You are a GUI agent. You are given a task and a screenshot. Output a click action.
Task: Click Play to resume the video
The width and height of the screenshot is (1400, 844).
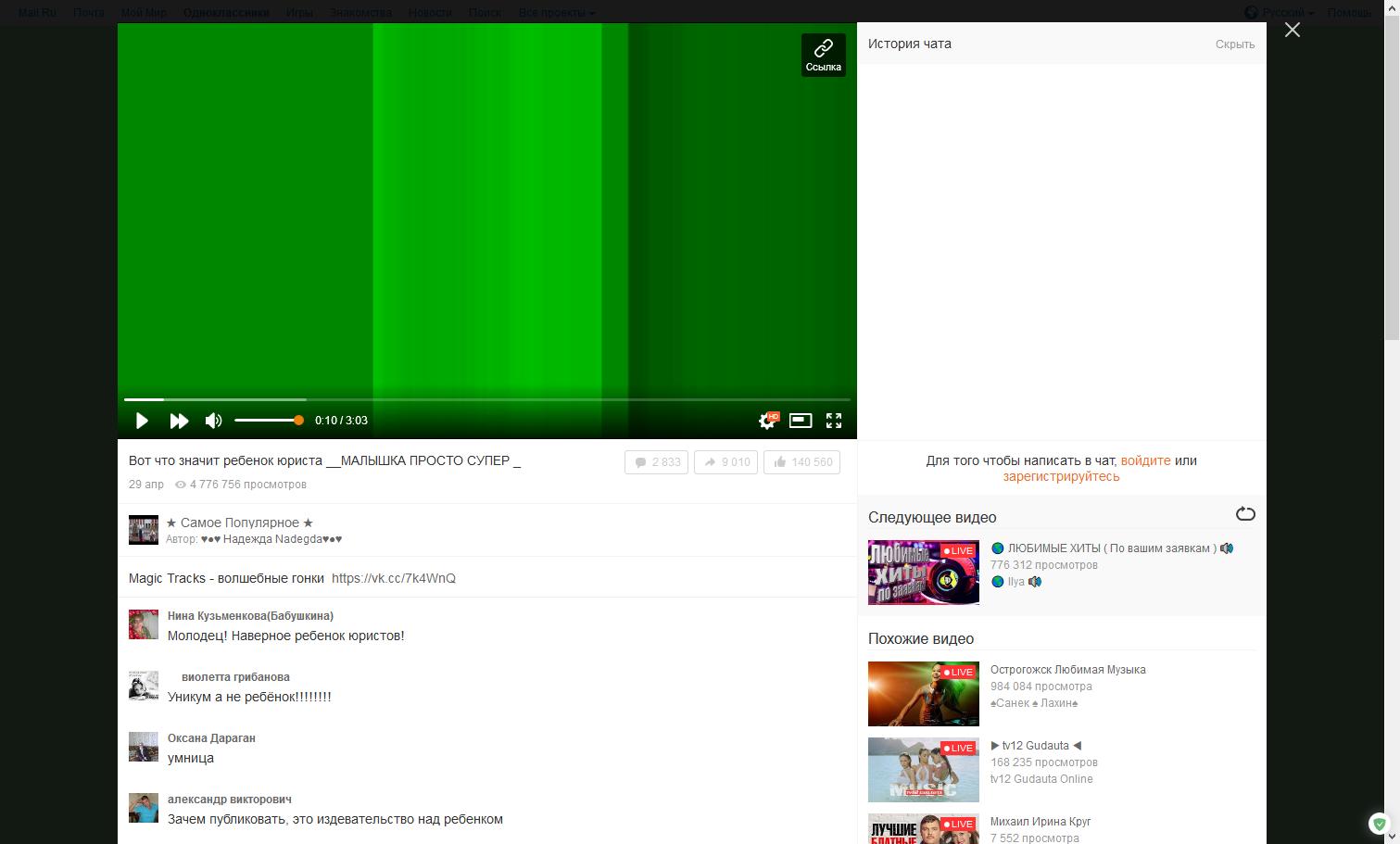point(142,420)
